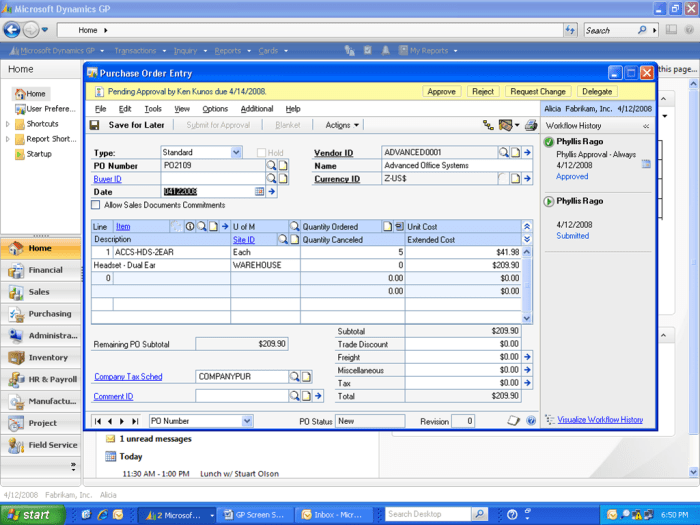Screen dimensions: 700x525
Task: Open the Visualize Workflow History link
Action: coord(600,420)
